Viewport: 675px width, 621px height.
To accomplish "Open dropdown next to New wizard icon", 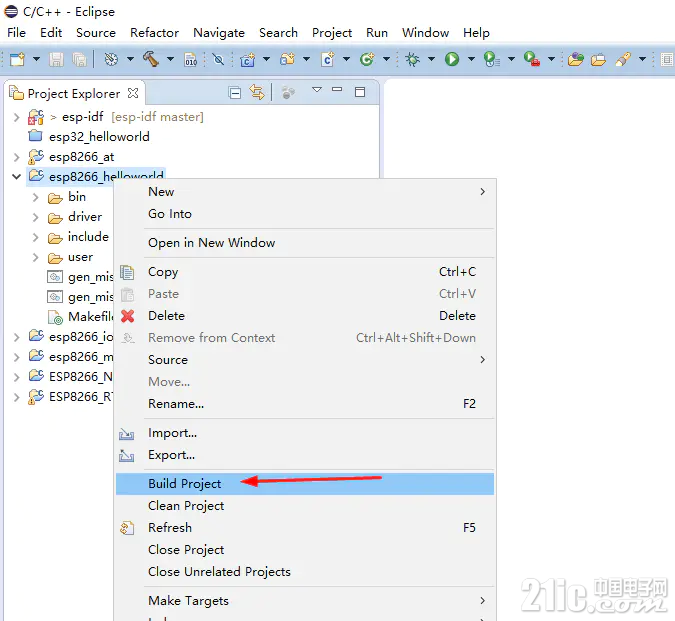I will coord(37,59).
